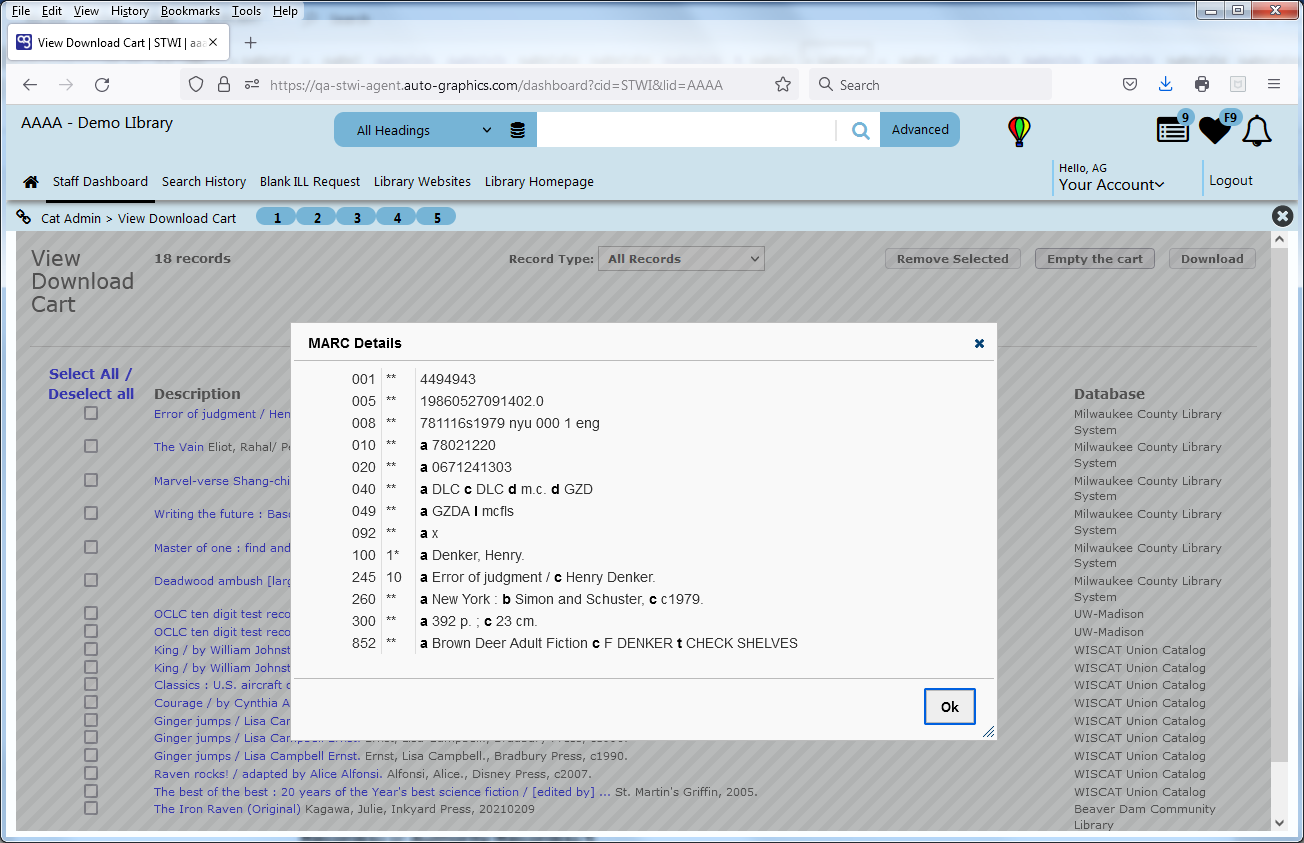The height and width of the screenshot is (843, 1304).
Task: Open the History menu
Action: point(130,11)
